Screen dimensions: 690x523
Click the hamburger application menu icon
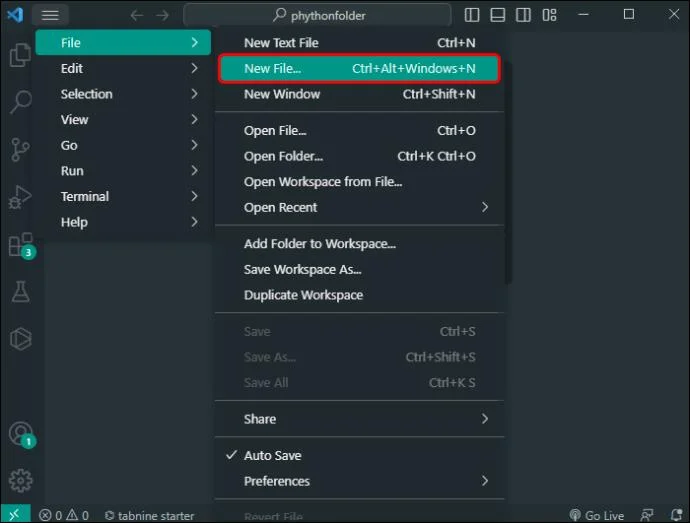pyautogui.click(x=50, y=15)
